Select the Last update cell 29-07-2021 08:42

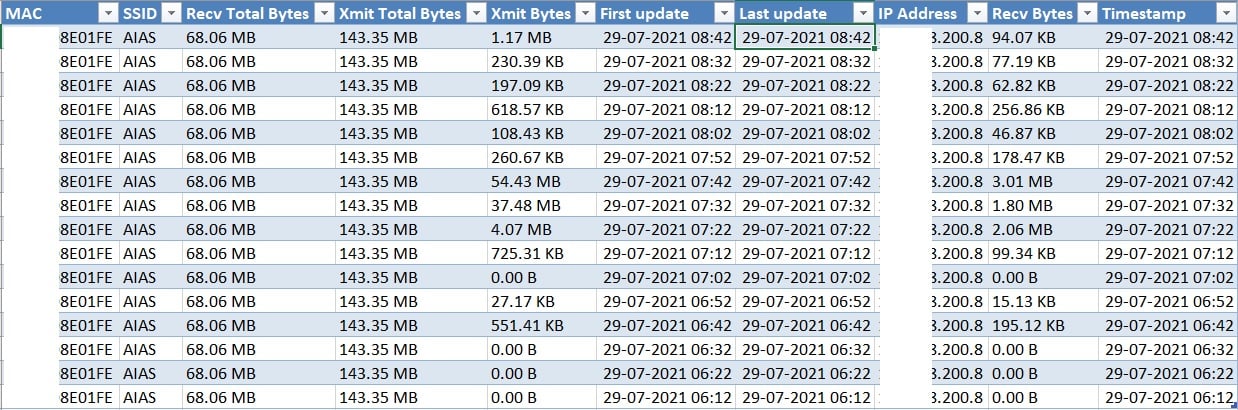pos(805,37)
